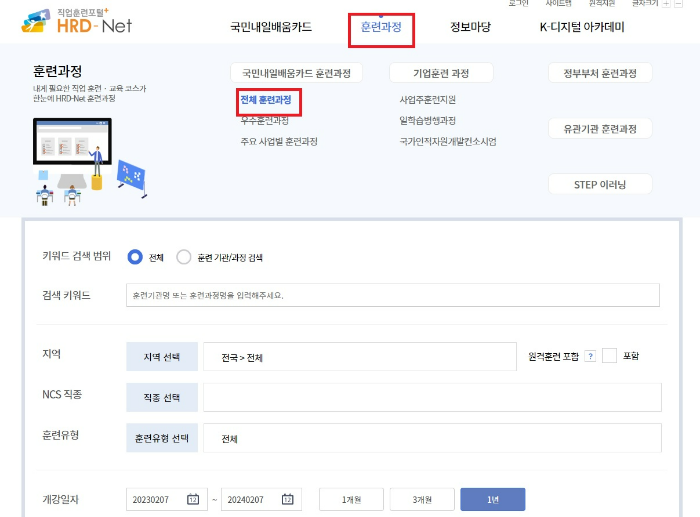Open 훈련과정 main menu
Image resolution: width=700 pixels, height=517 pixels.
pos(381,27)
